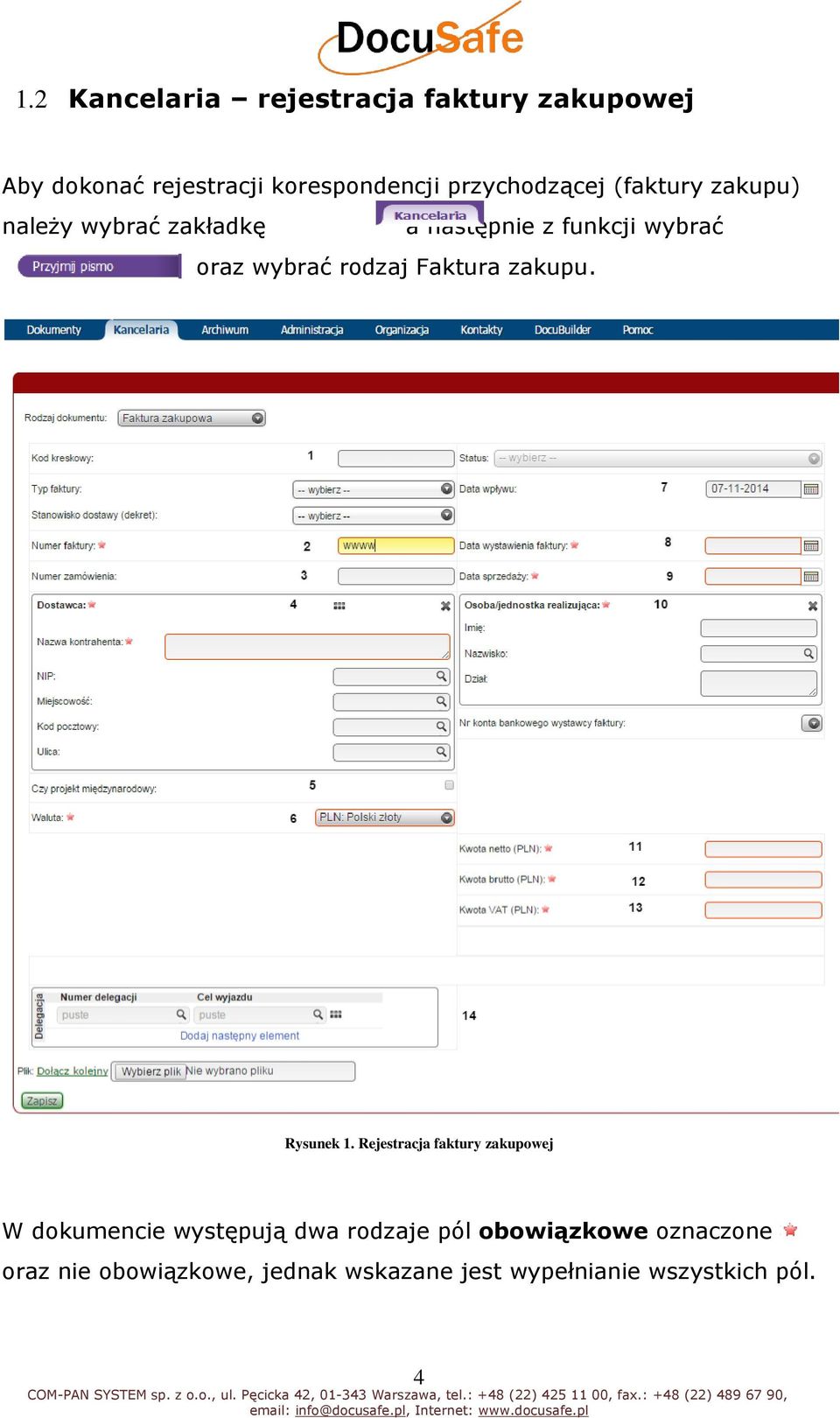This screenshot has width=840, height=1418.
Task: Open delegation dictionary grid icon
Action: point(336,1014)
